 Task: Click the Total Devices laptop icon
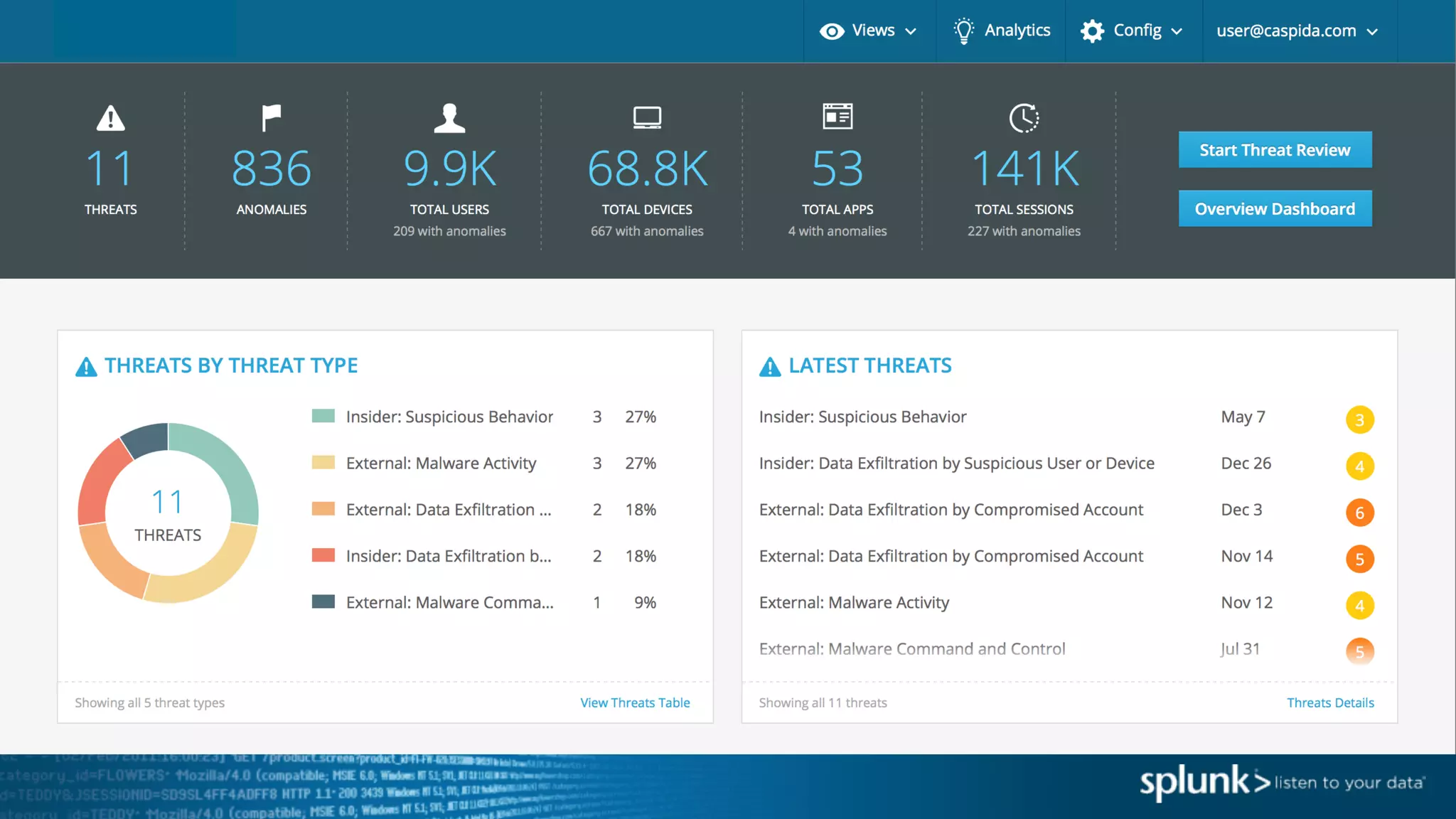point(647,118)
